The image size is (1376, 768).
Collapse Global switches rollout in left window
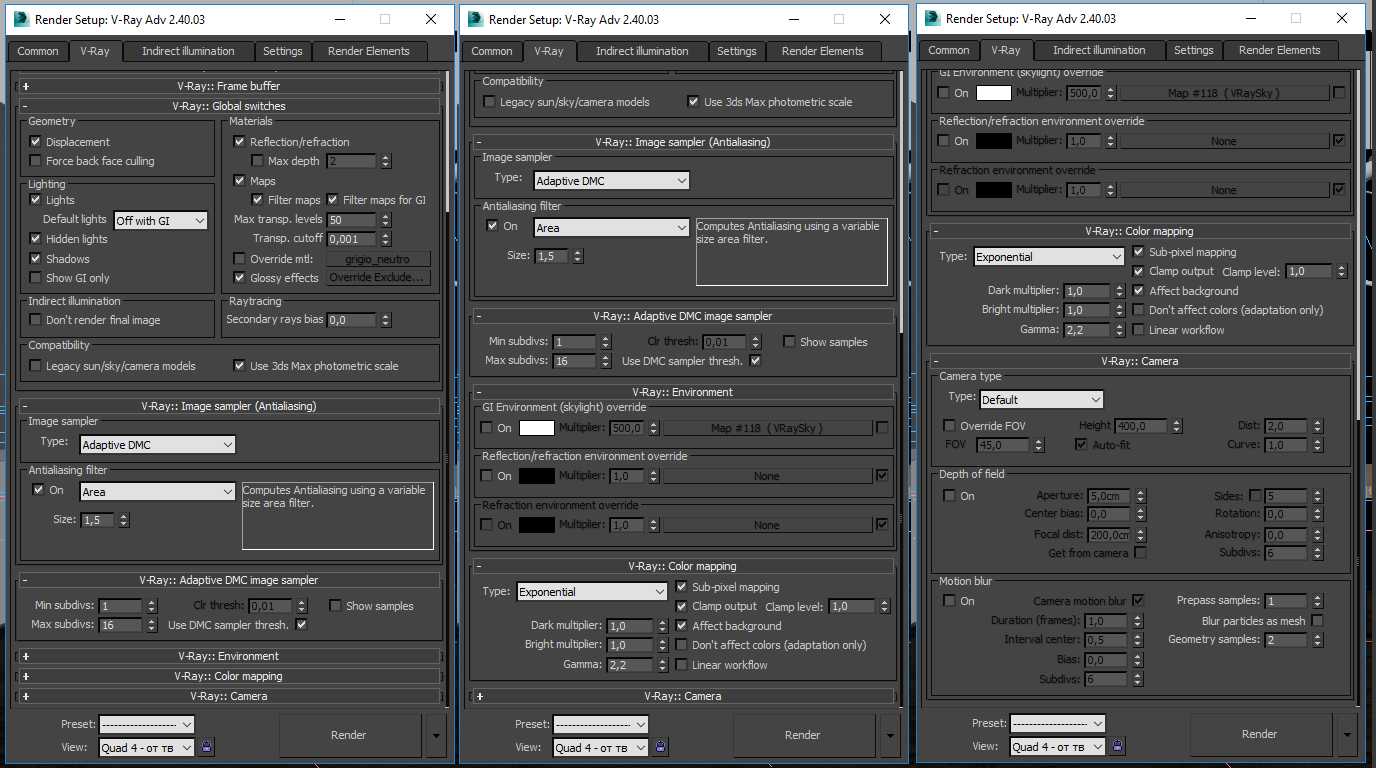[x=230, y=106]
